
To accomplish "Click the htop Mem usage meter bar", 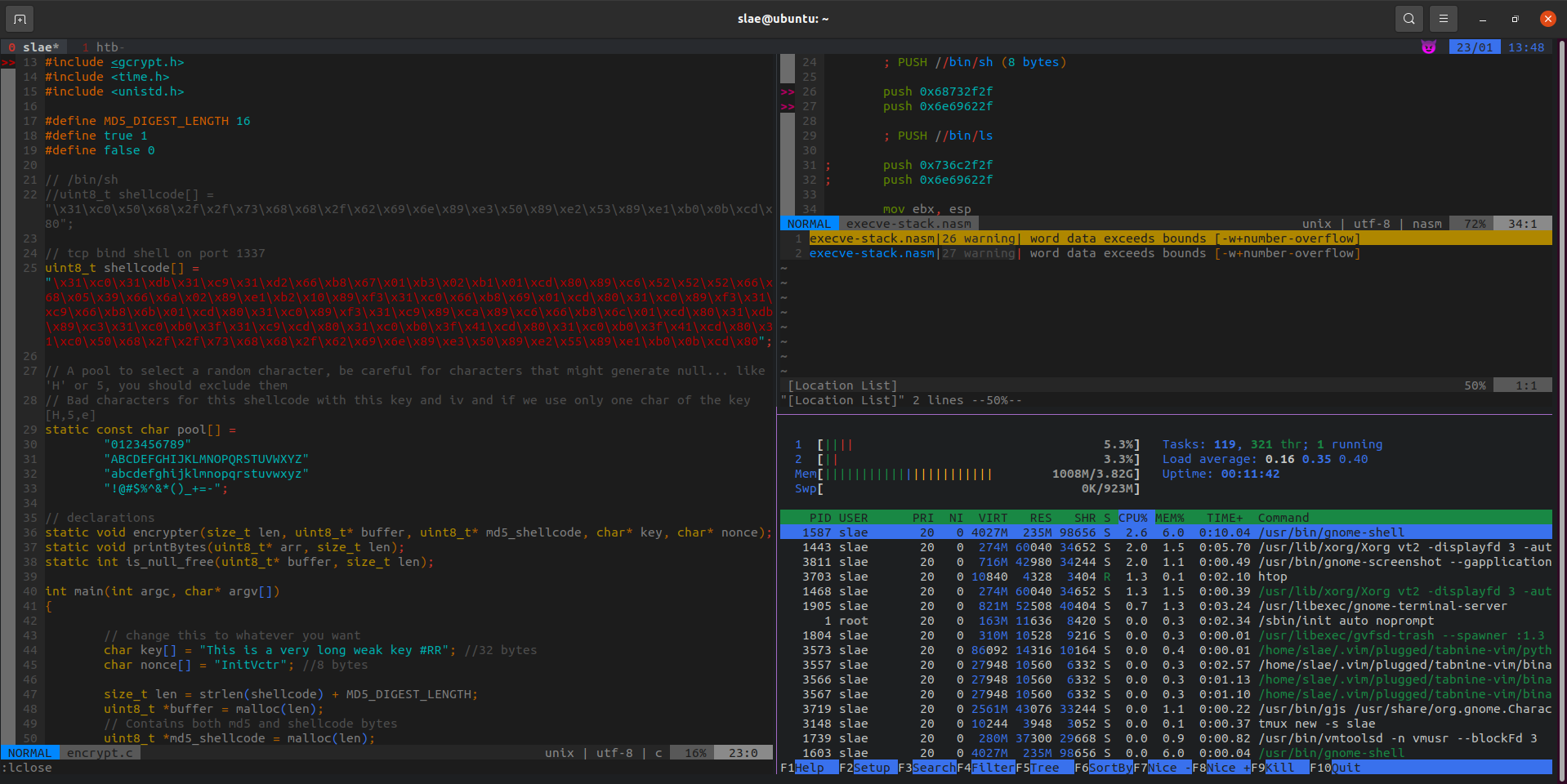I will click(x=967, y=474).
